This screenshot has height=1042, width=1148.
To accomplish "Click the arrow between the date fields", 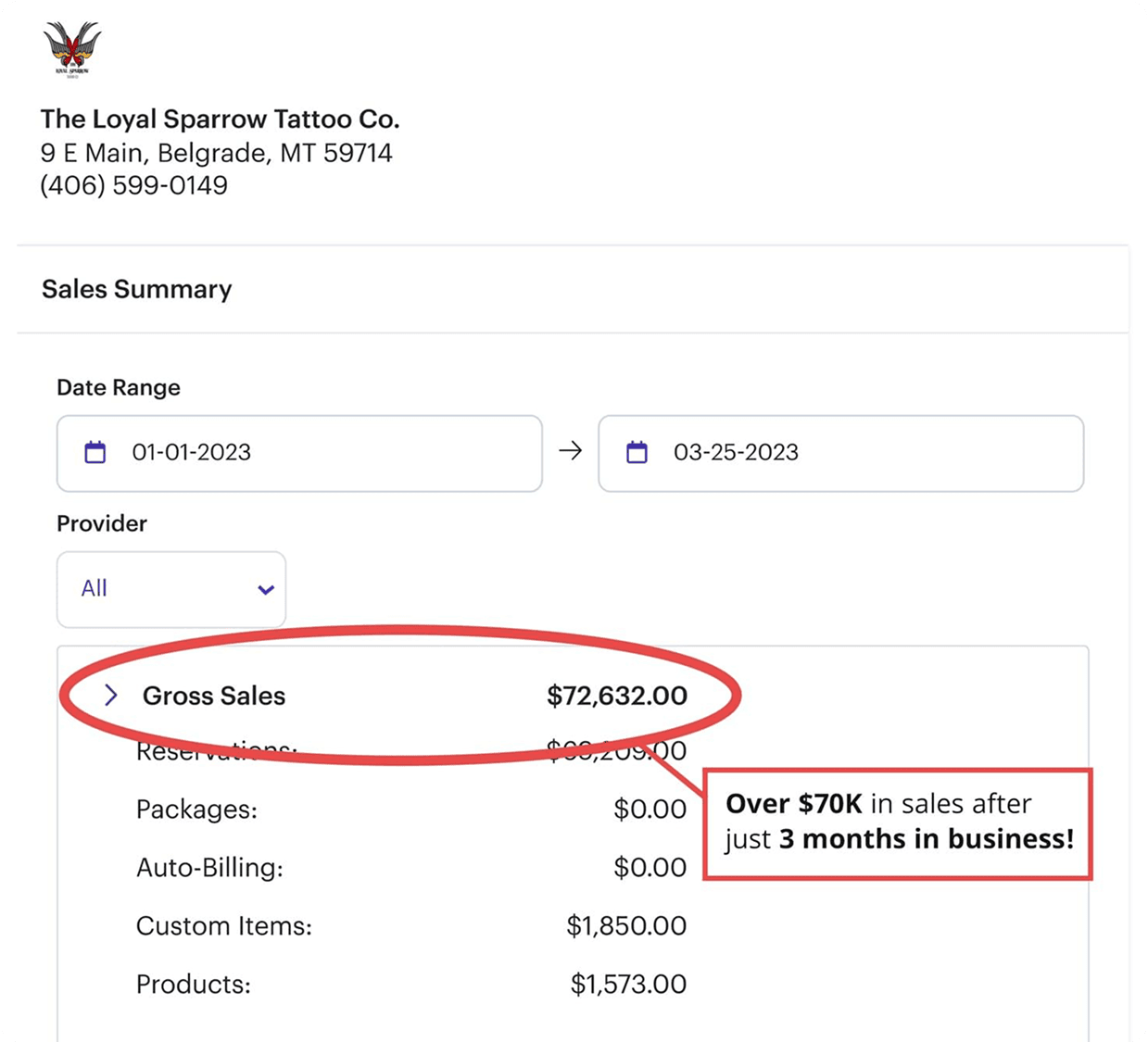I will [571, 451].
